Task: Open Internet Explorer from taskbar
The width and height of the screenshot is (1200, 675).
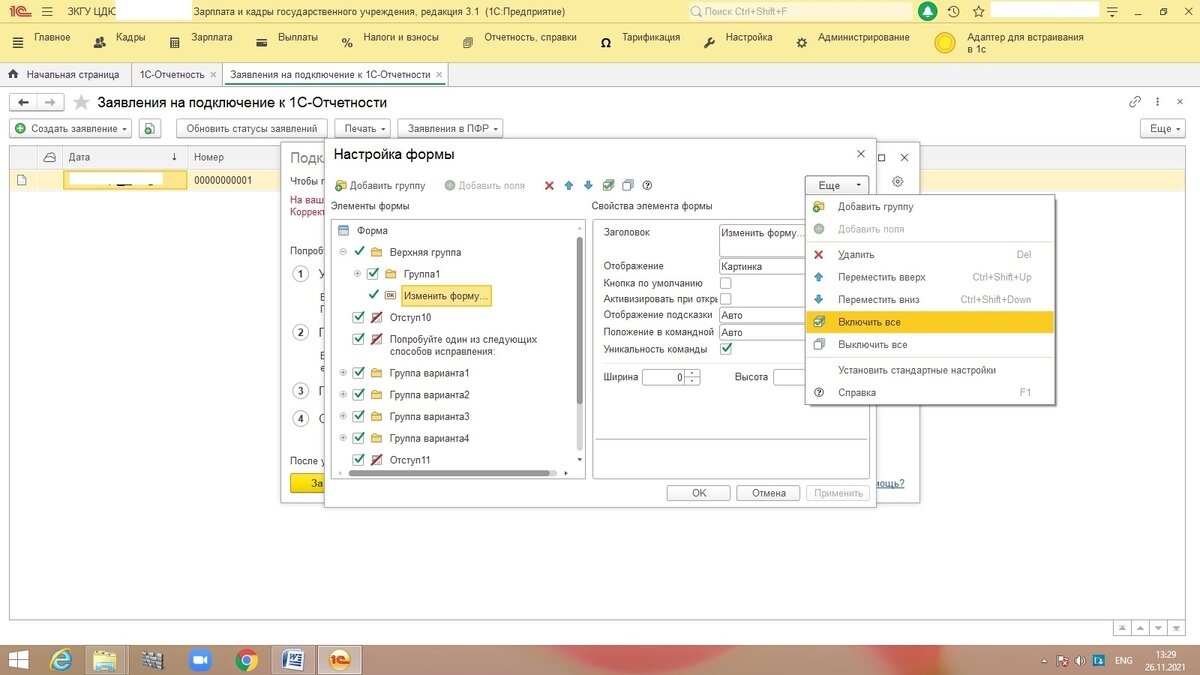Action: (61, 660)
